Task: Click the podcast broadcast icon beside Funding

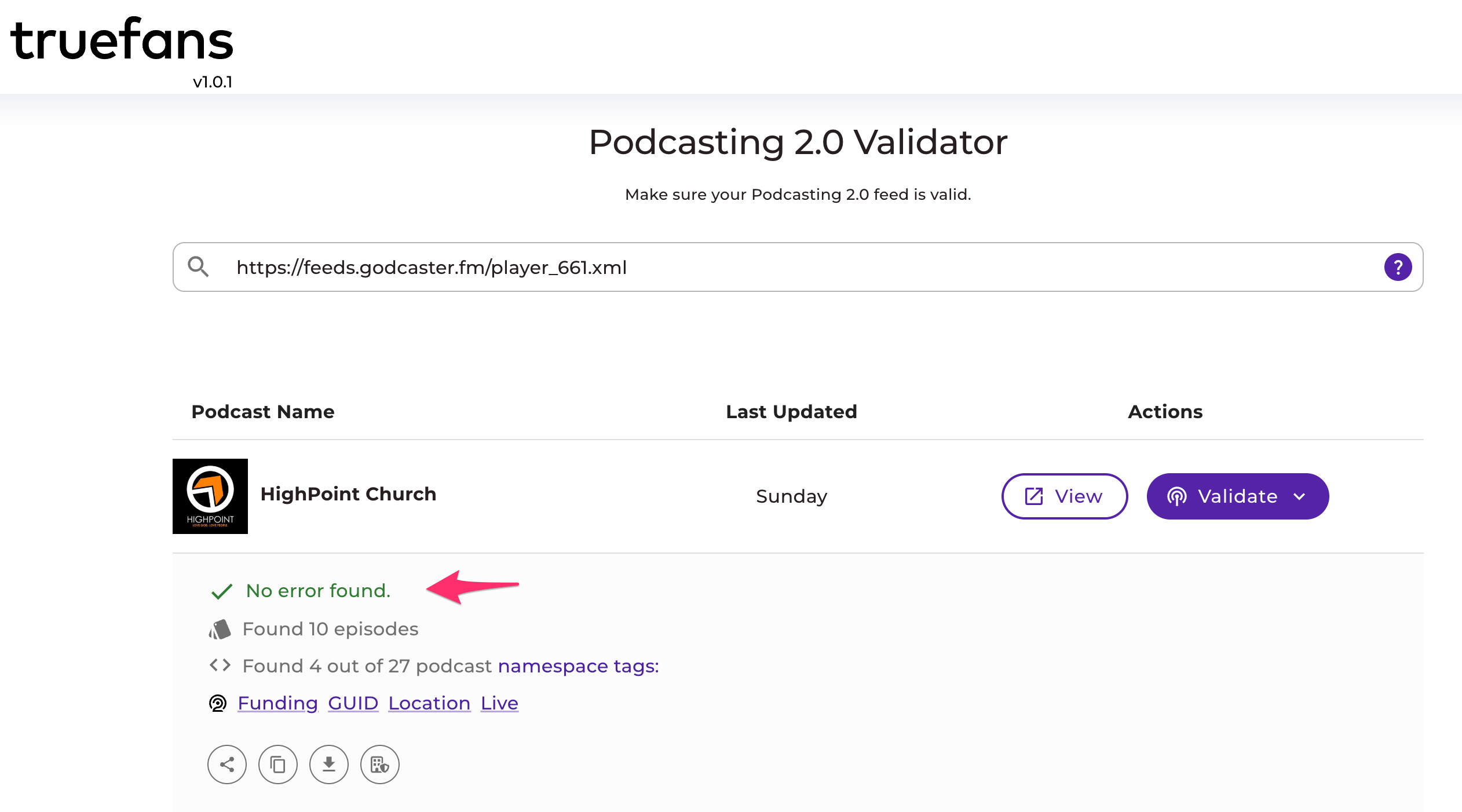Action: tap(218, 703)
